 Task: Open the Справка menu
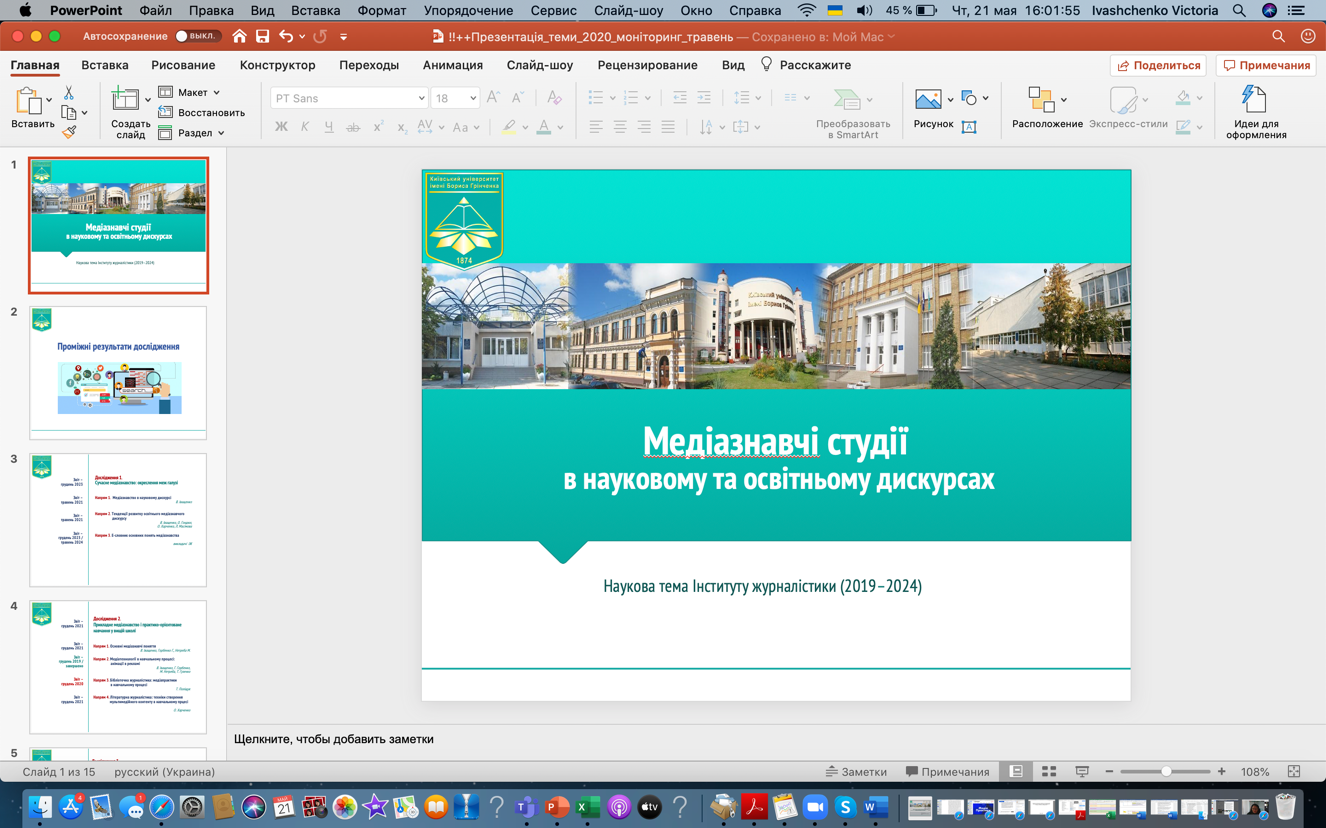755,10
